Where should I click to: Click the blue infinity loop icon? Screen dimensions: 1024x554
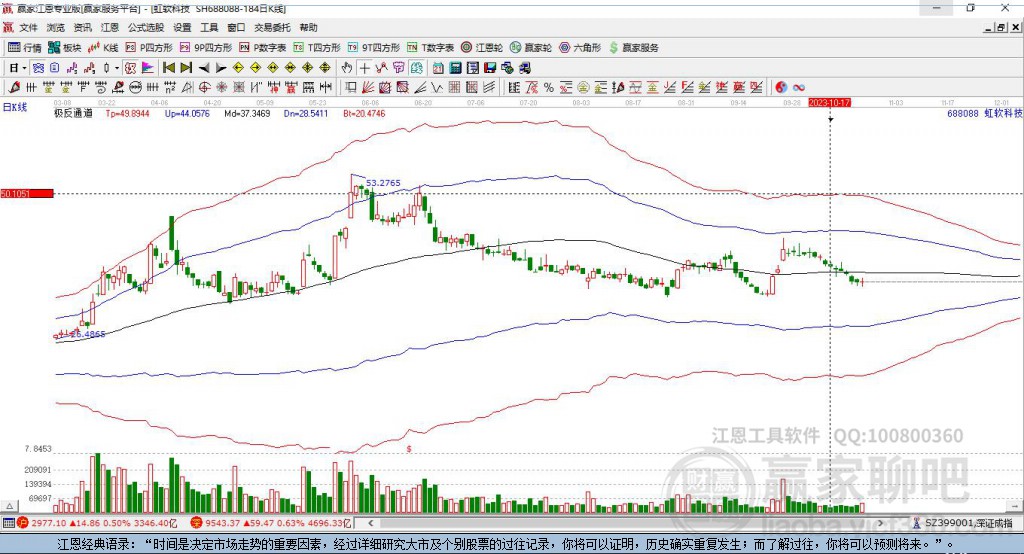[x=799, y=87]
